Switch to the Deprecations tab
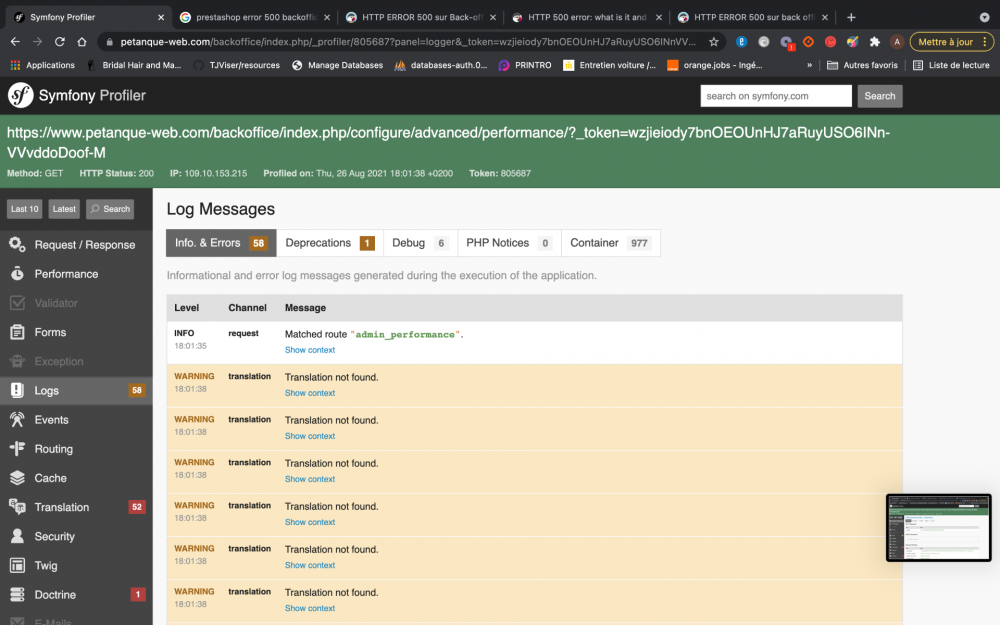 pos(330,243)
